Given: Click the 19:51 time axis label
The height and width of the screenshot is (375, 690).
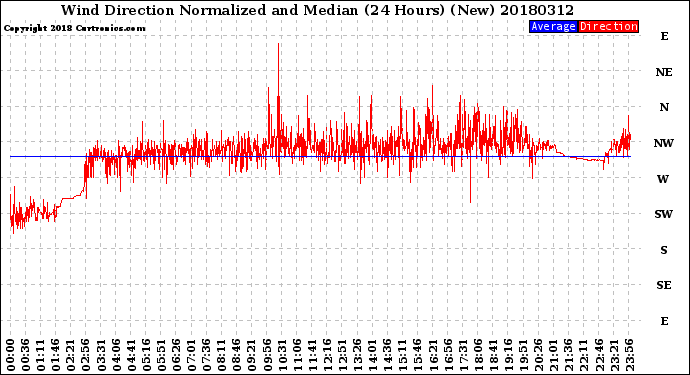Looking at the screenshot, I should pos(523,355).
